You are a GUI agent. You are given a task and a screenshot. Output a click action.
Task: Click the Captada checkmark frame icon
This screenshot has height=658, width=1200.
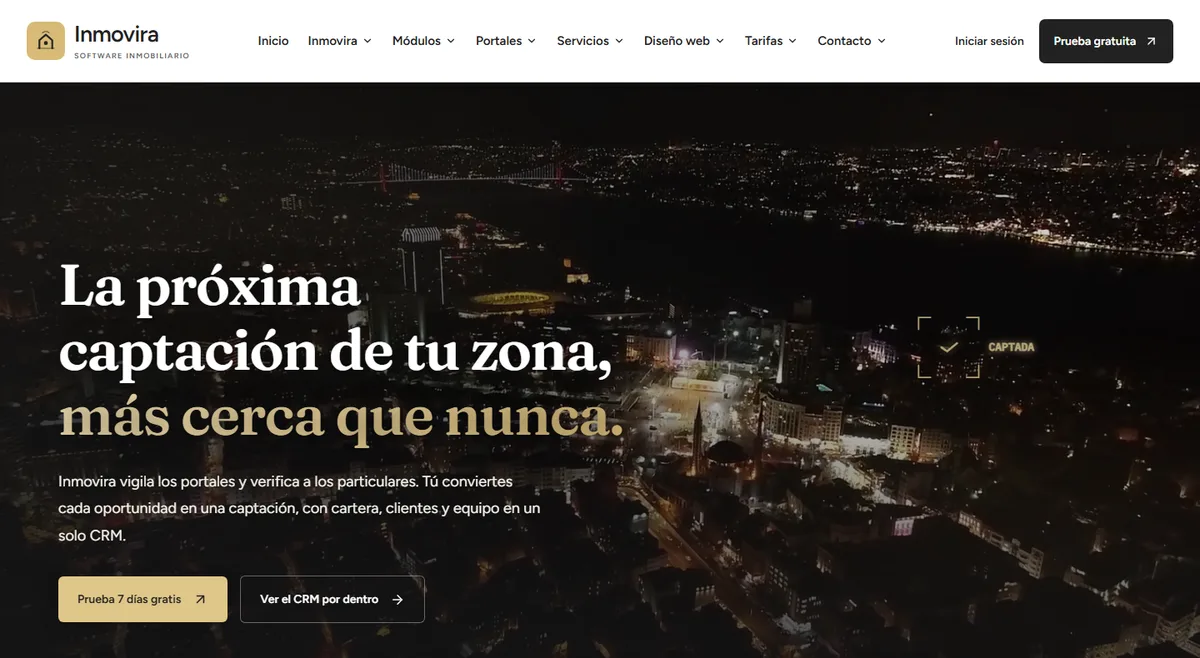point(948,347)
